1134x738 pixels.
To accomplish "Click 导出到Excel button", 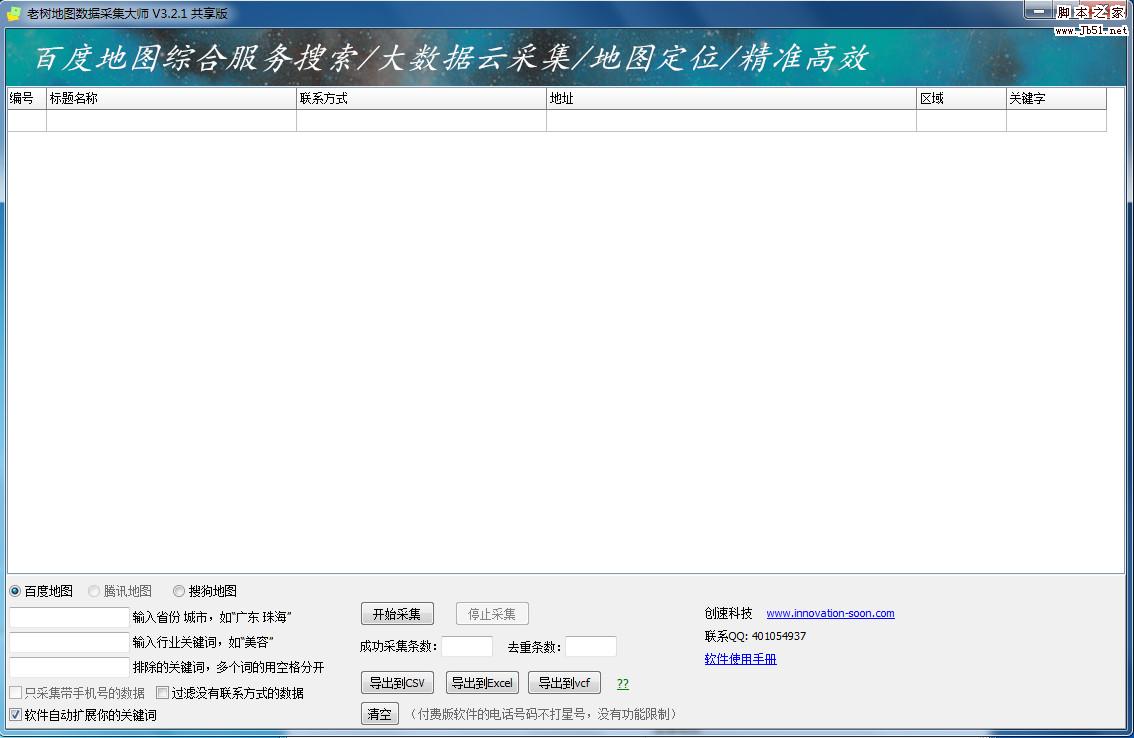I will point(482,683).
